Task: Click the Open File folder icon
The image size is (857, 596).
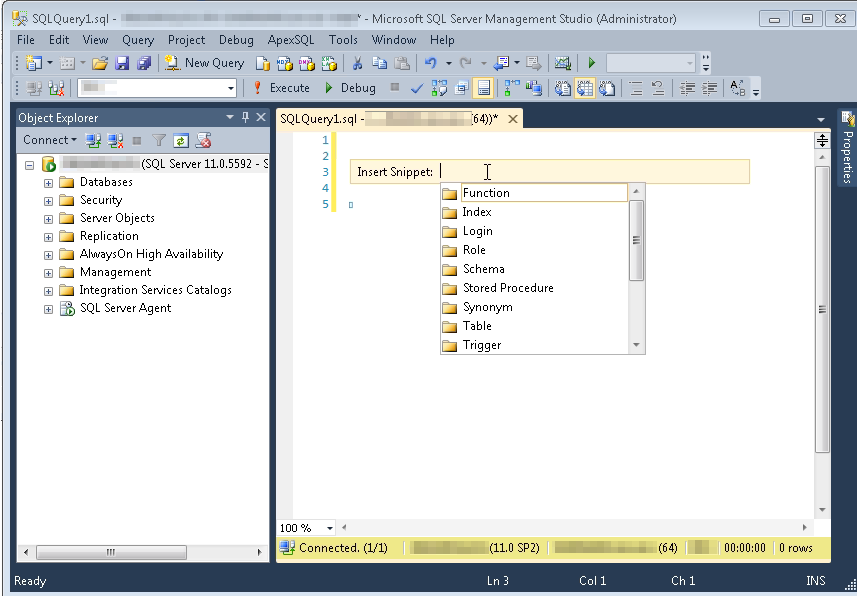Action: 99,63
